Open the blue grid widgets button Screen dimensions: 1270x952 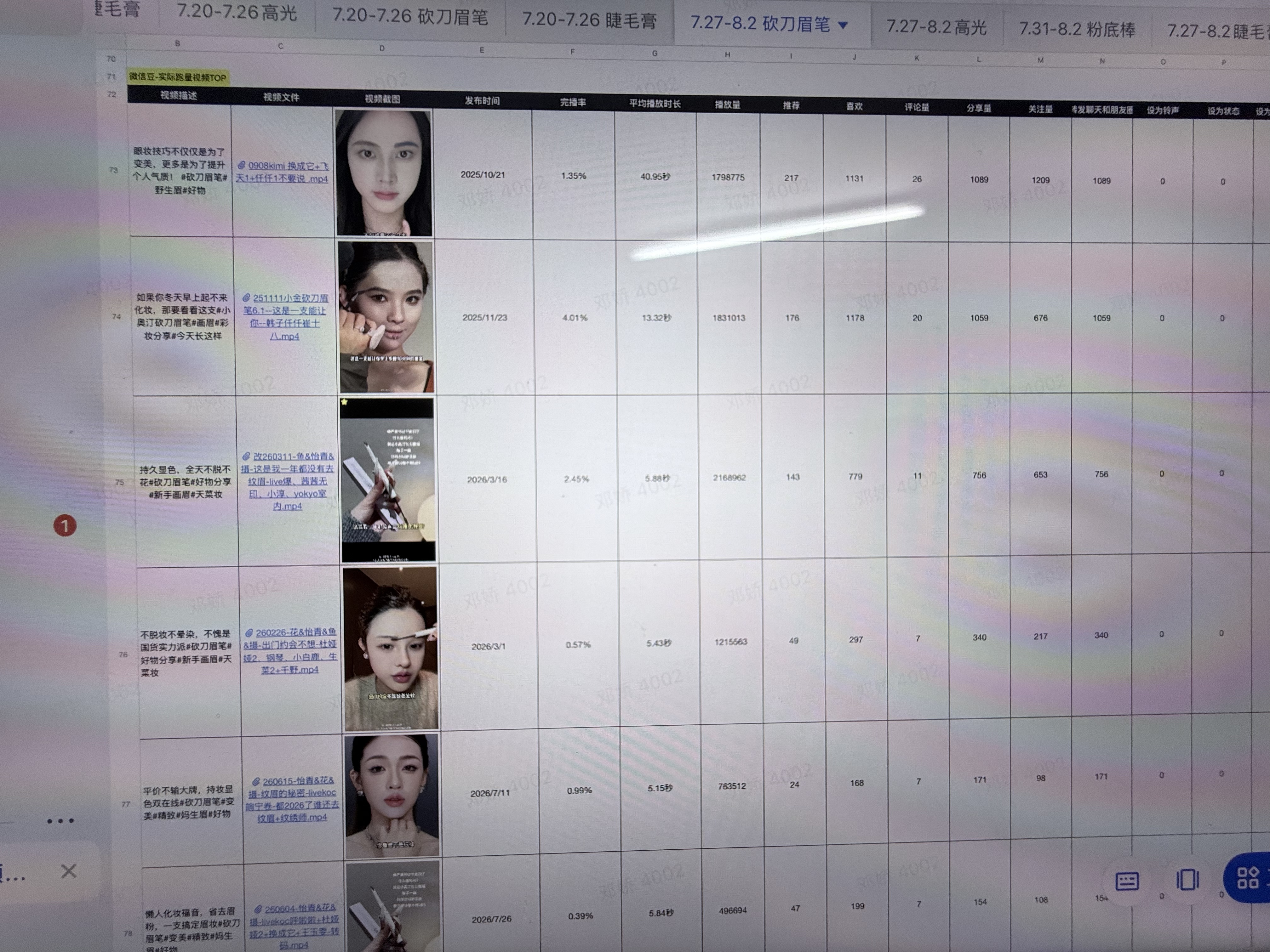(x=1248, y=877)
